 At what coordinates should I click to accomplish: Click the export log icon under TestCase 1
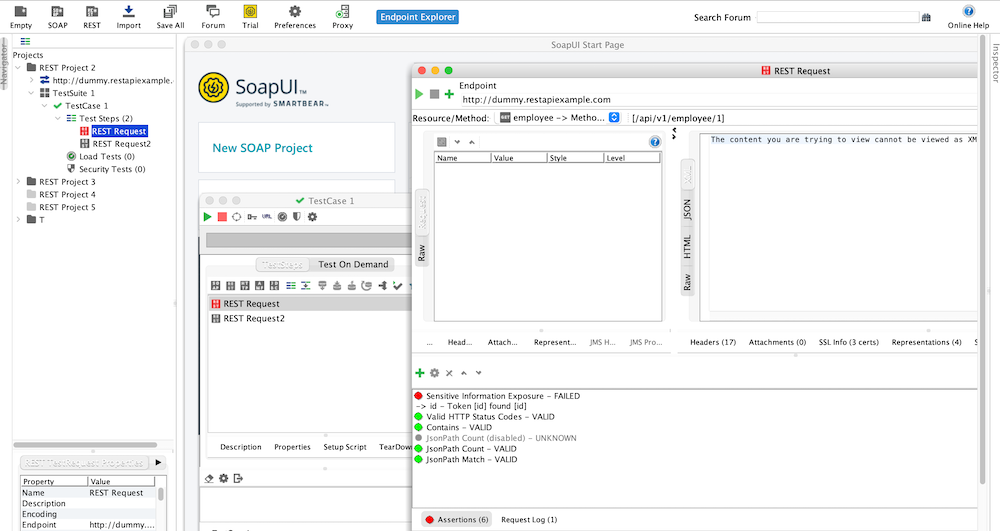point(239,478)
